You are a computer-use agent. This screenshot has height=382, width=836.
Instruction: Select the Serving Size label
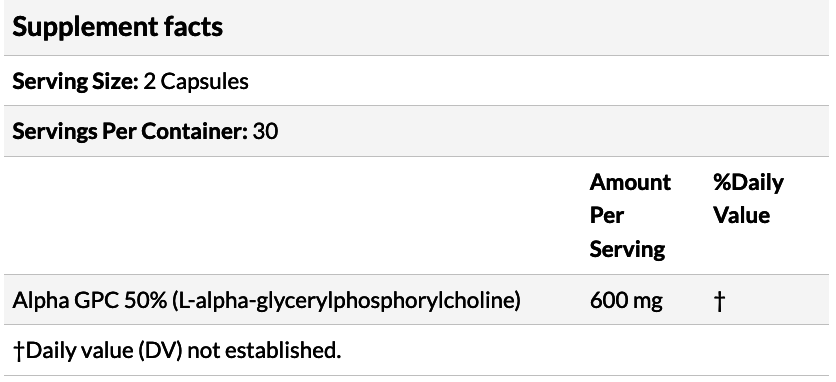(75, 82)
